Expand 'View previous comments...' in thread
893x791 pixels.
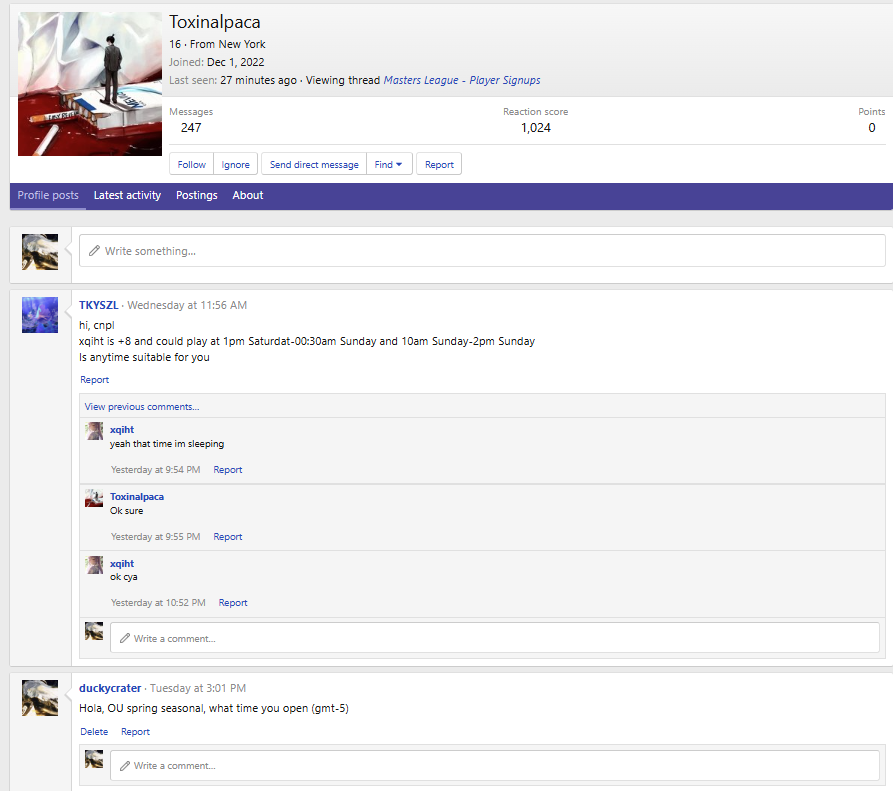coord(142,407)
